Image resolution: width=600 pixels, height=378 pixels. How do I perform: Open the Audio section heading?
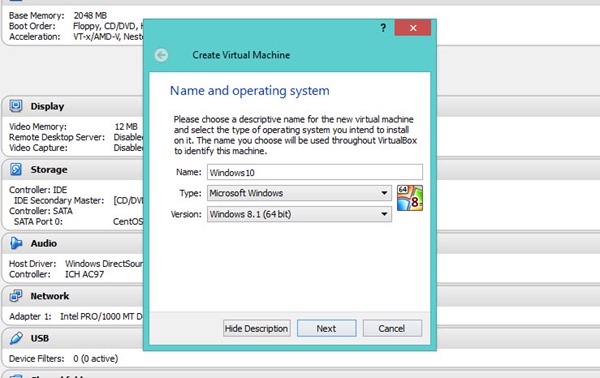click(x=44, y=243)
